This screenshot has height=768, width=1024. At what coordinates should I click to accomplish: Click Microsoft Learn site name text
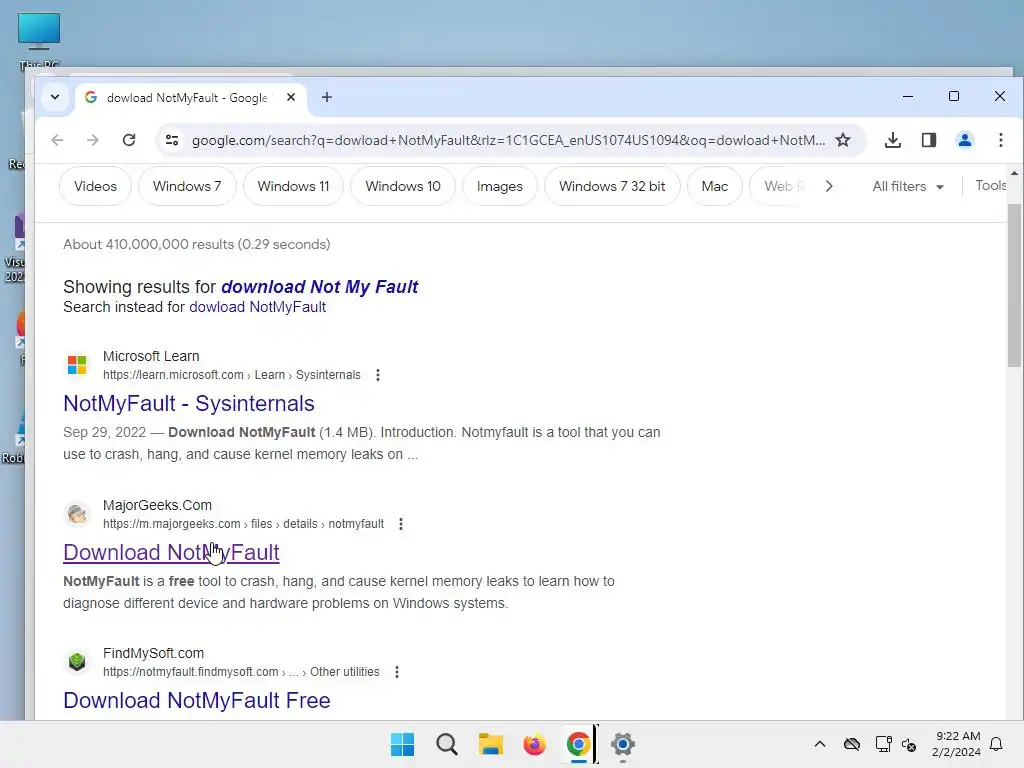pyautogui.click(x=151, y=356)
